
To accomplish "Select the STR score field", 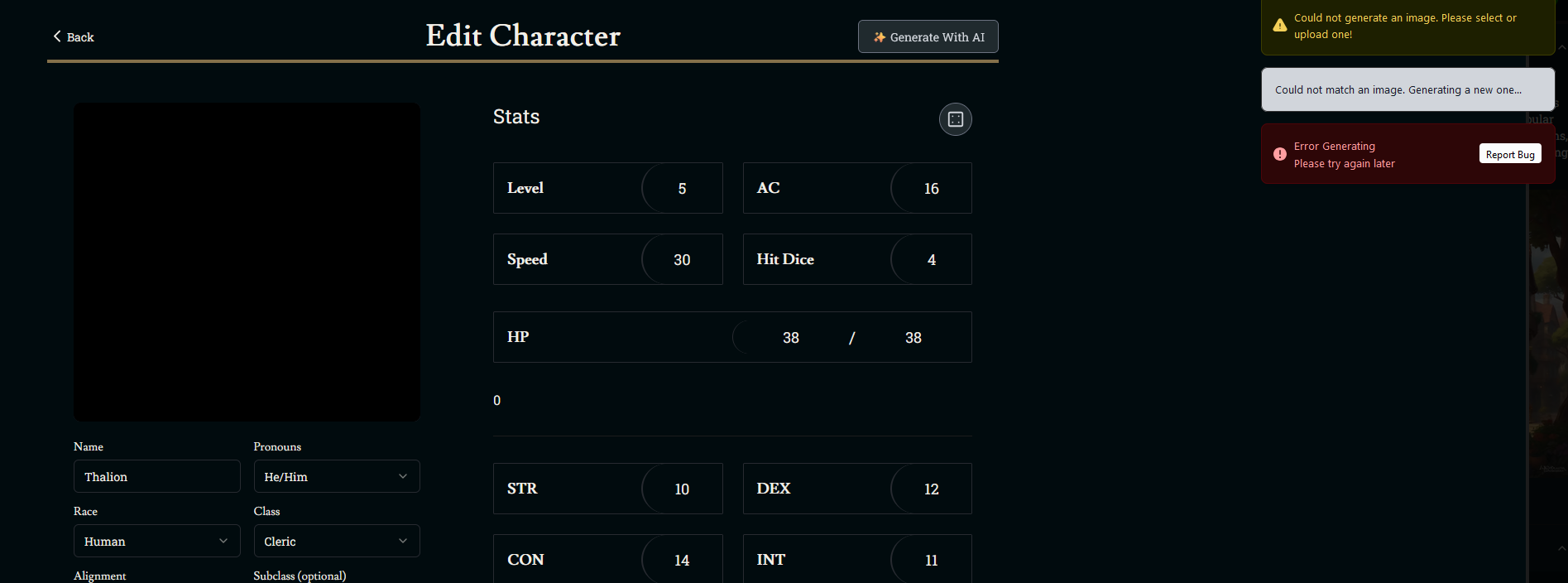I will click(x=682, y=489).
